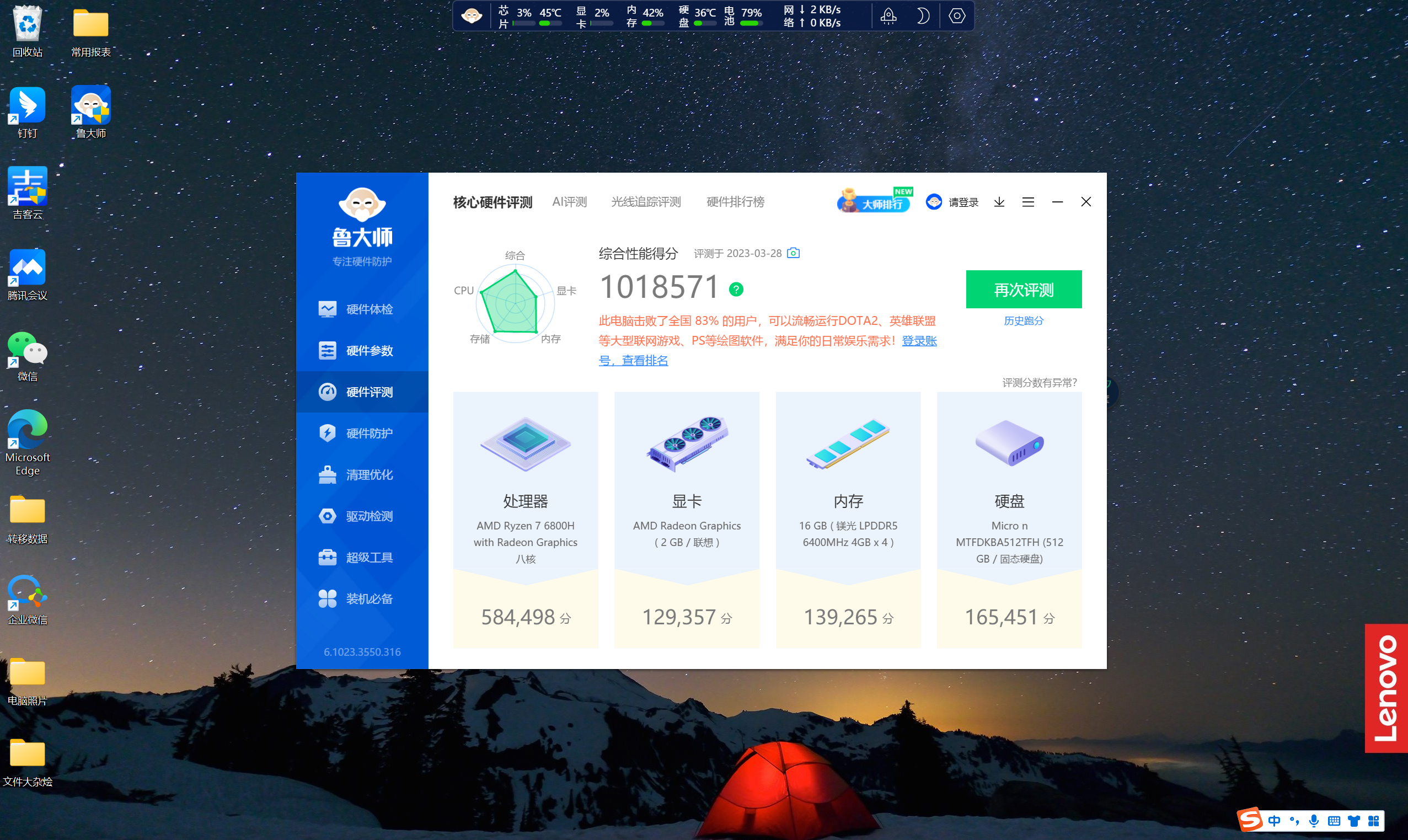Switch to the AI评测 tab
This screenshot has height=840, width=1408.
click(569, 202)
